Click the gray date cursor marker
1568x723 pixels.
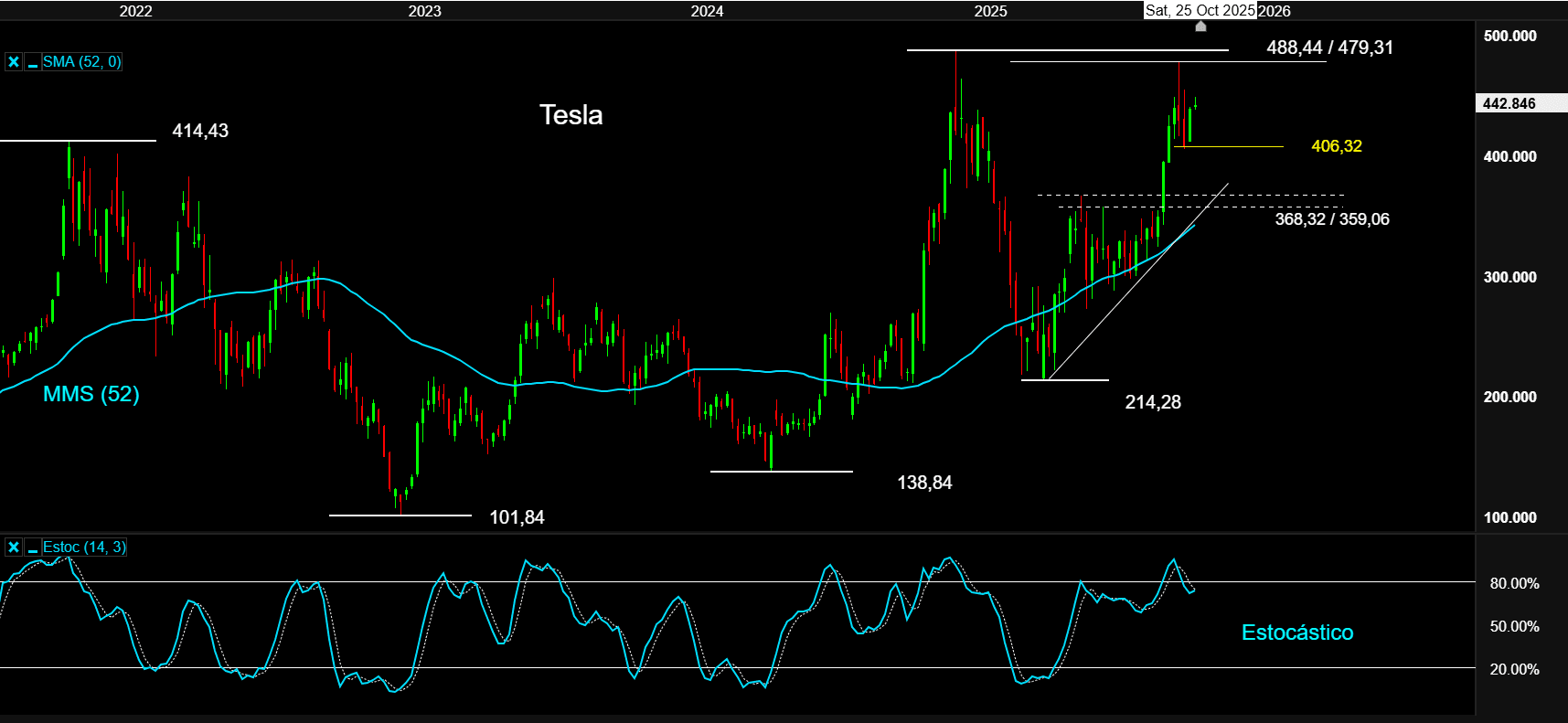(x=1200, y=26)
